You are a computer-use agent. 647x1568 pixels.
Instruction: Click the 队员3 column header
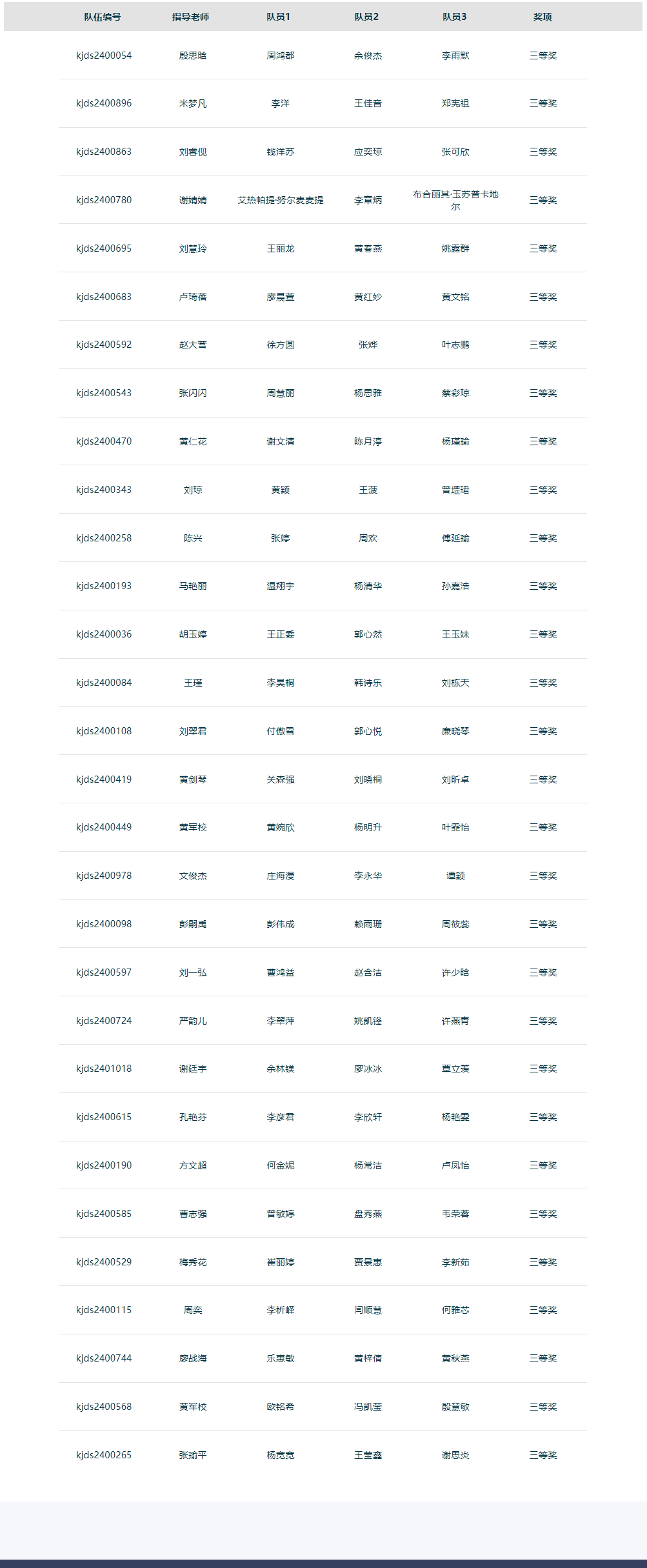[455, 17]
